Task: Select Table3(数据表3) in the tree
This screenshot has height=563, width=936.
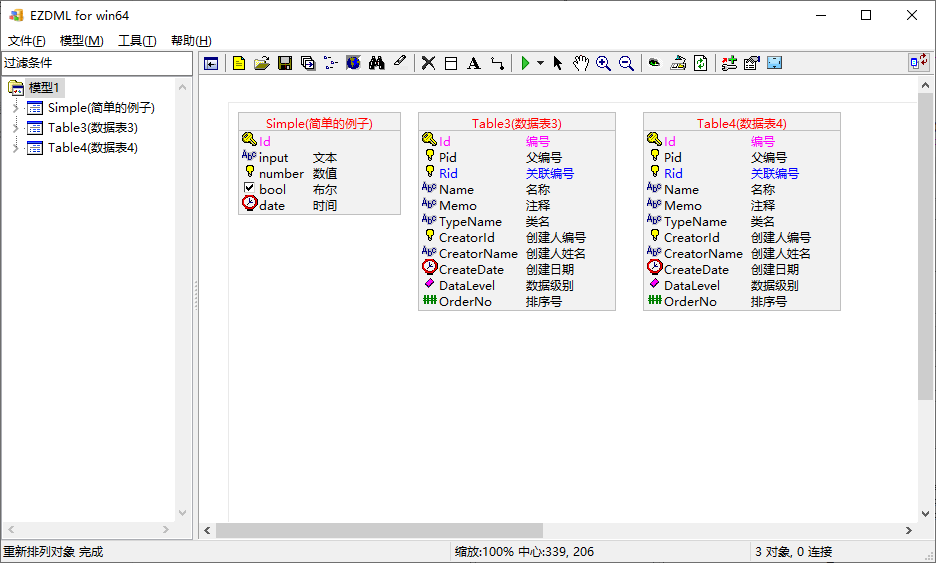Action: [93, 128]
